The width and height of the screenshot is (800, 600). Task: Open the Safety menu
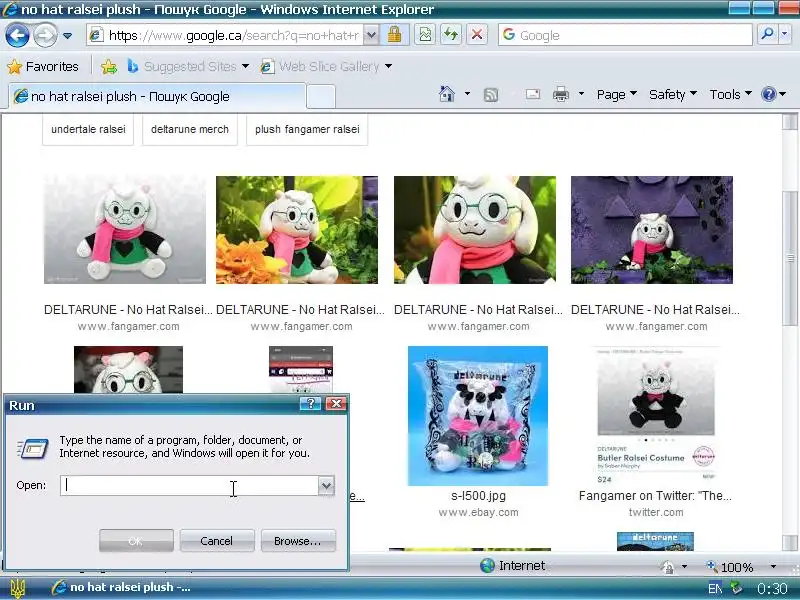coord(672,94)
